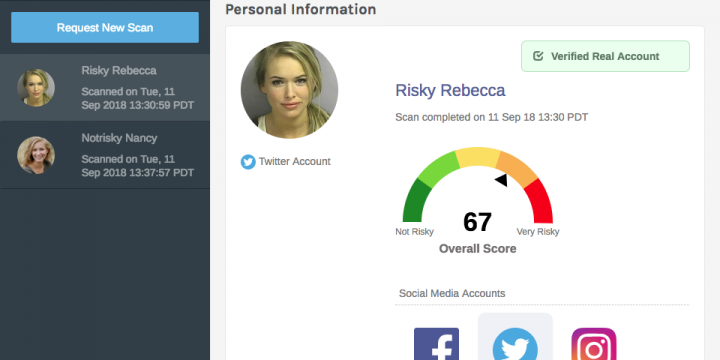Click Notrisky Nancy's sidebar avatar
Screen dimensions: 720x360
pyautogui.click(x=36, y=155)
